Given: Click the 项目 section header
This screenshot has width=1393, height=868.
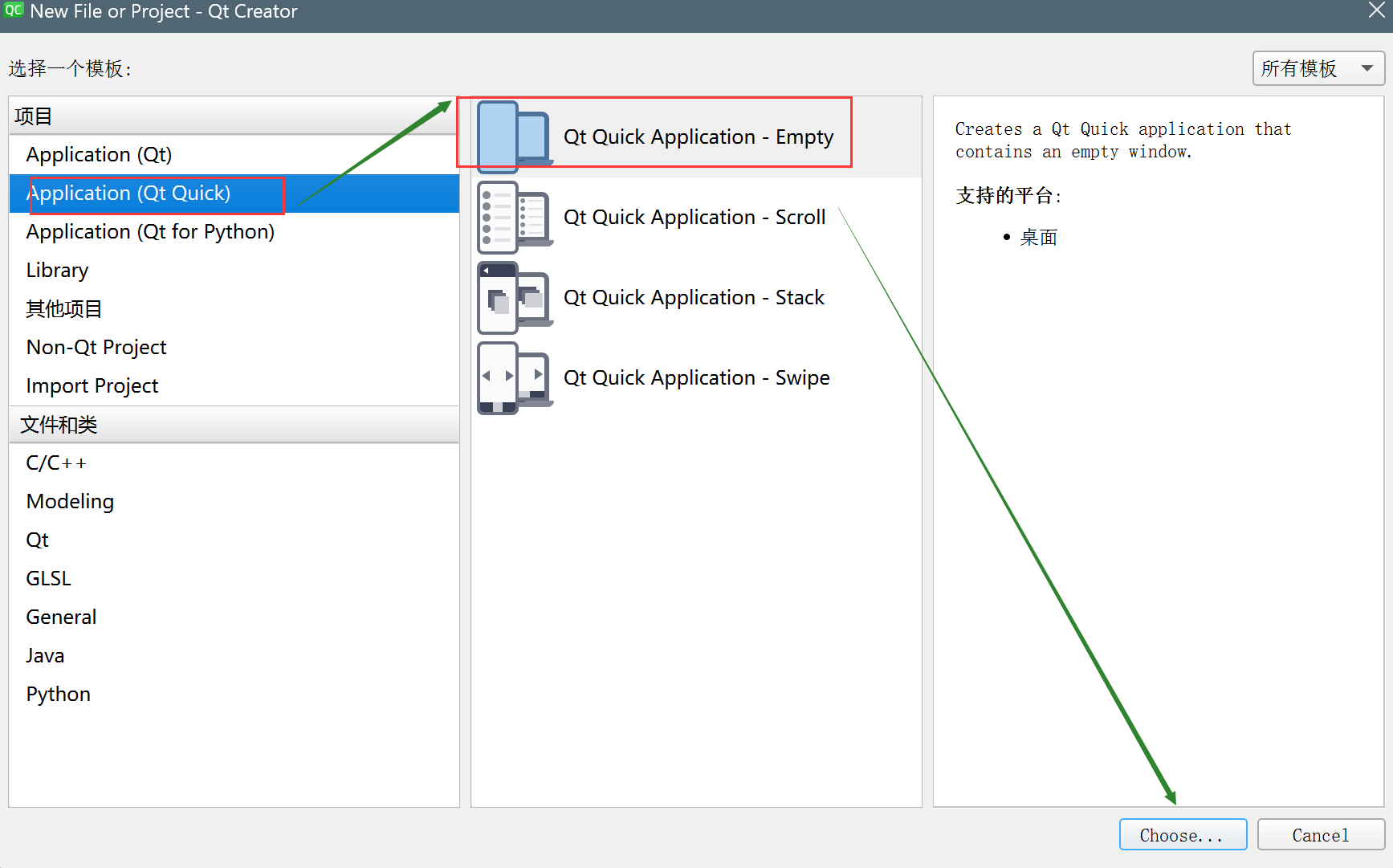Looking at the screenshot, I should click(x=234, y=116).
